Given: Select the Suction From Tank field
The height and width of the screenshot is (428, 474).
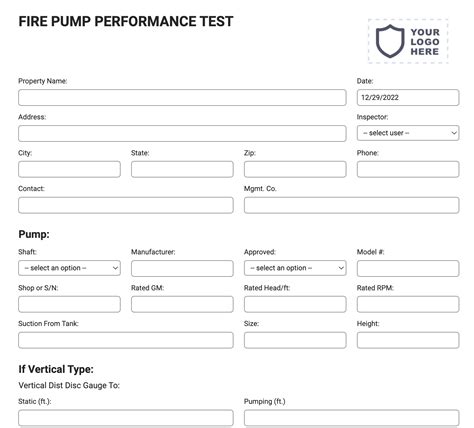Looking at the screenshot, I should pyautogui.click(x=126, y=340).
